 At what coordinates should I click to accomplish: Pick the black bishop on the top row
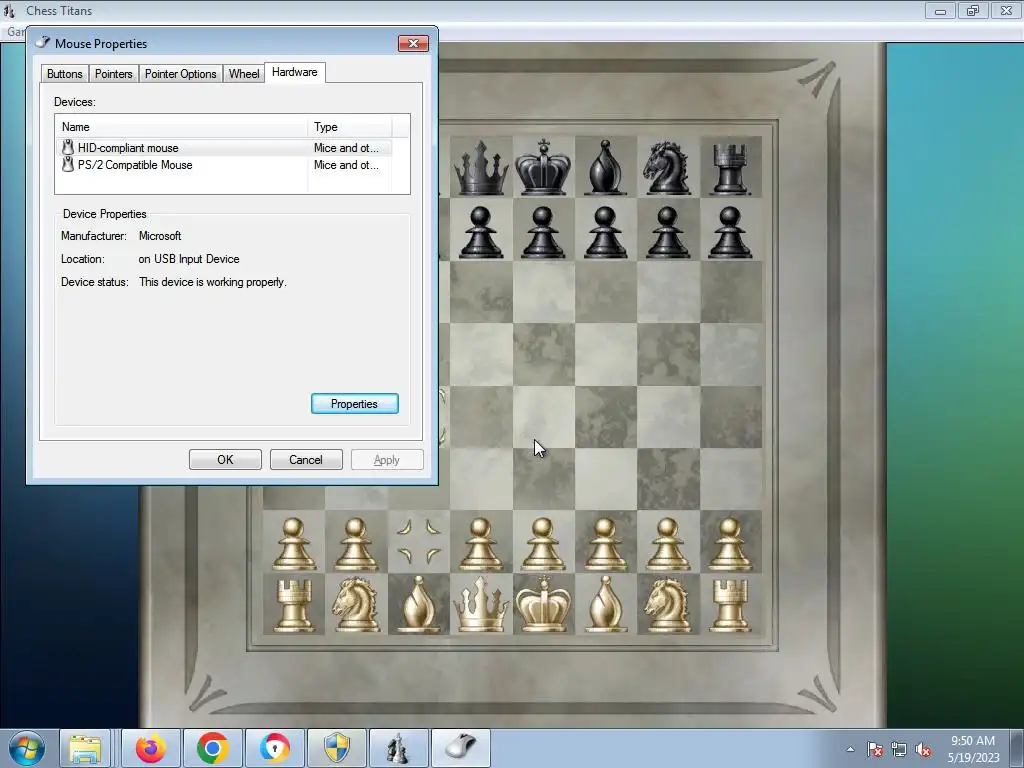pos(605,168)
